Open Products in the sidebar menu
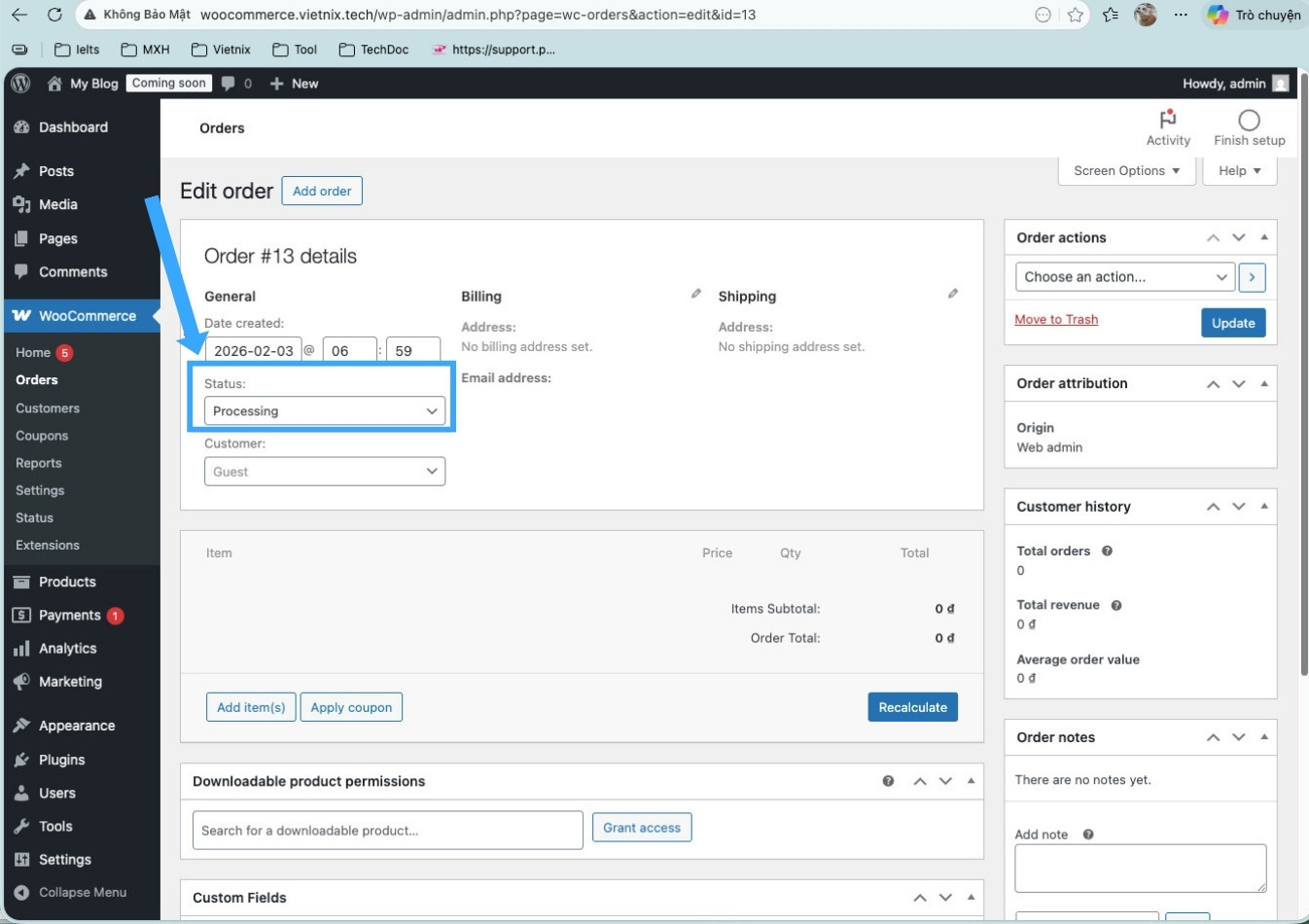 point(67,582)
